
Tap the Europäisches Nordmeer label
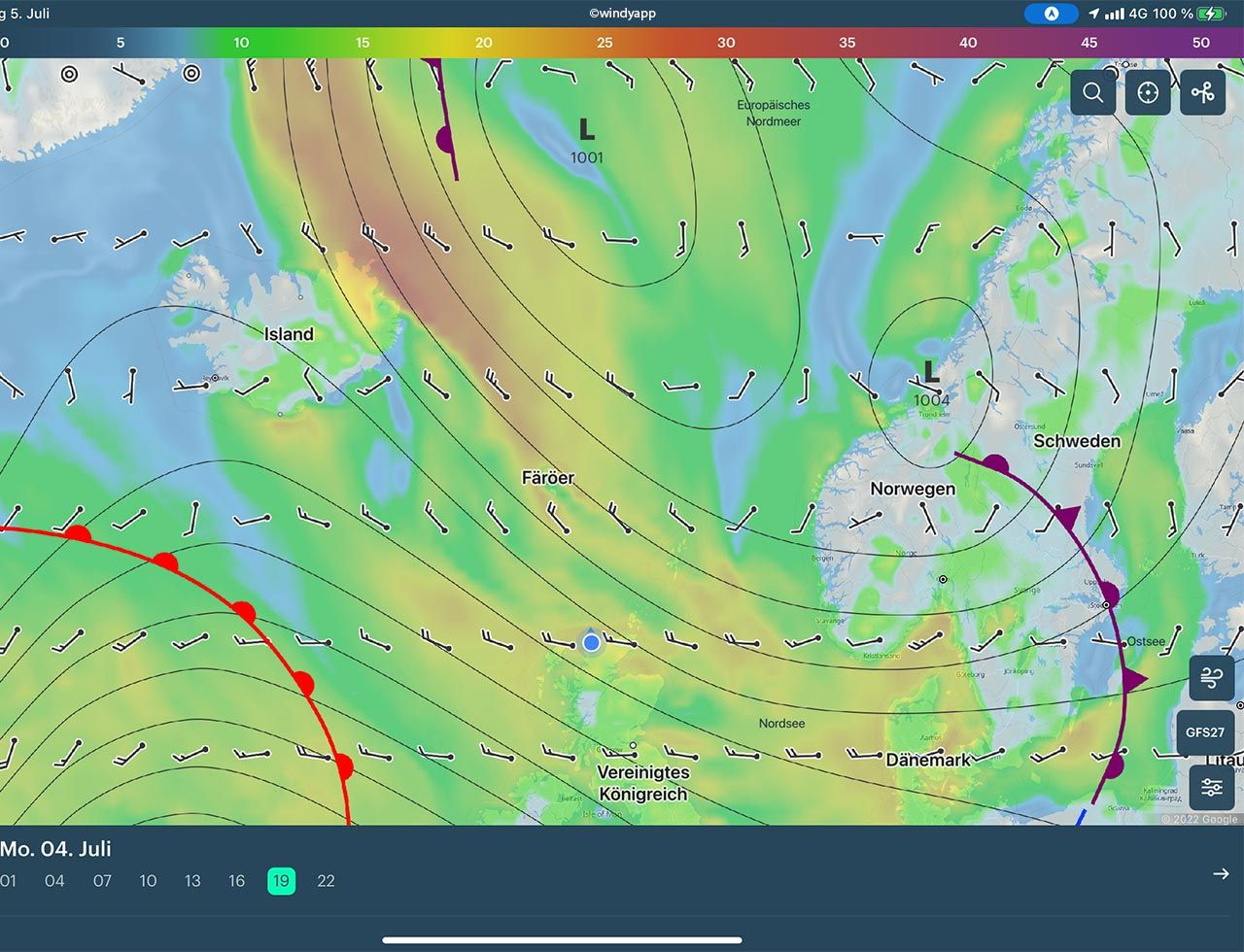[x=774, y=113]
